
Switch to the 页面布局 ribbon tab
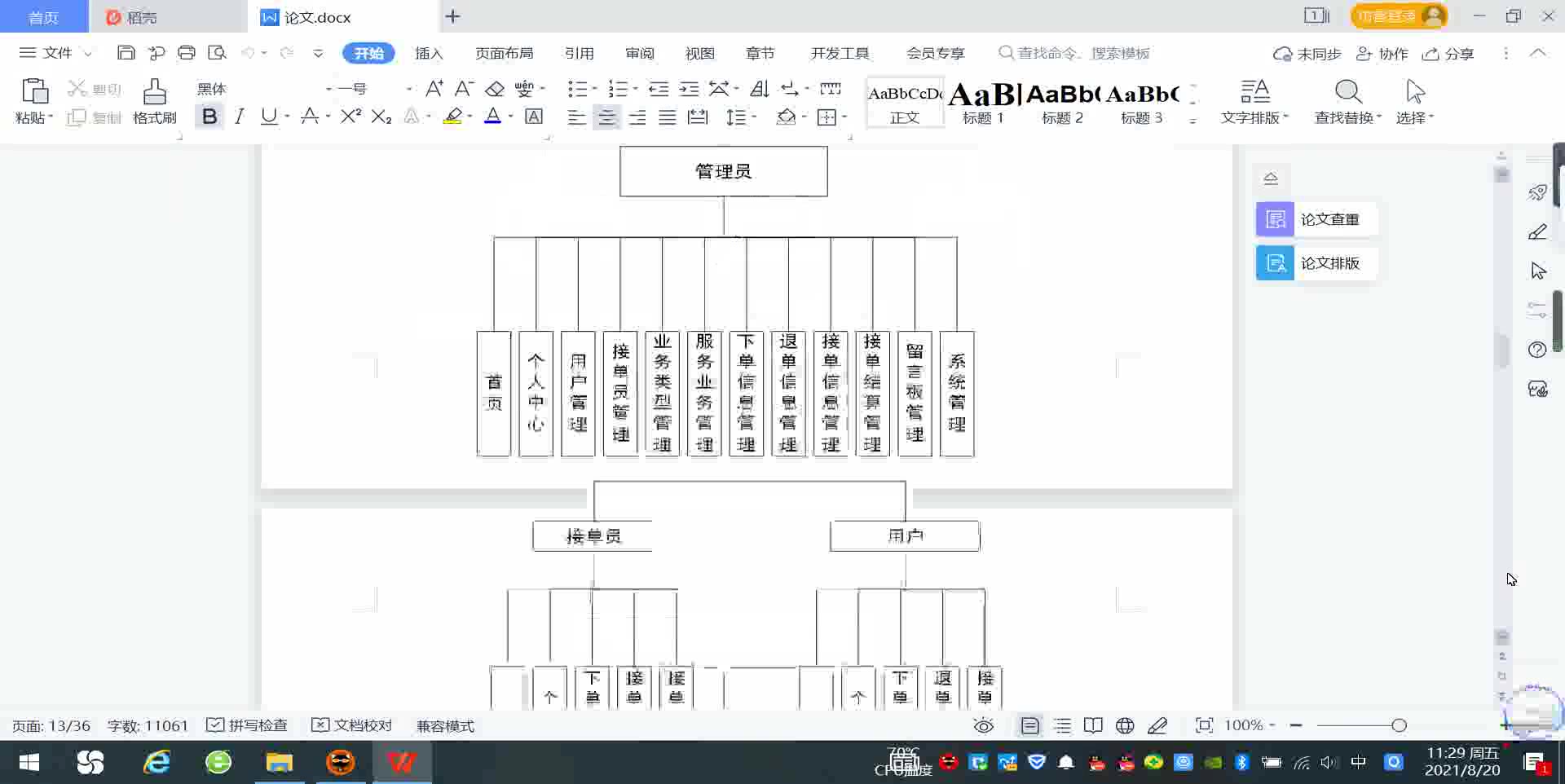505,53
